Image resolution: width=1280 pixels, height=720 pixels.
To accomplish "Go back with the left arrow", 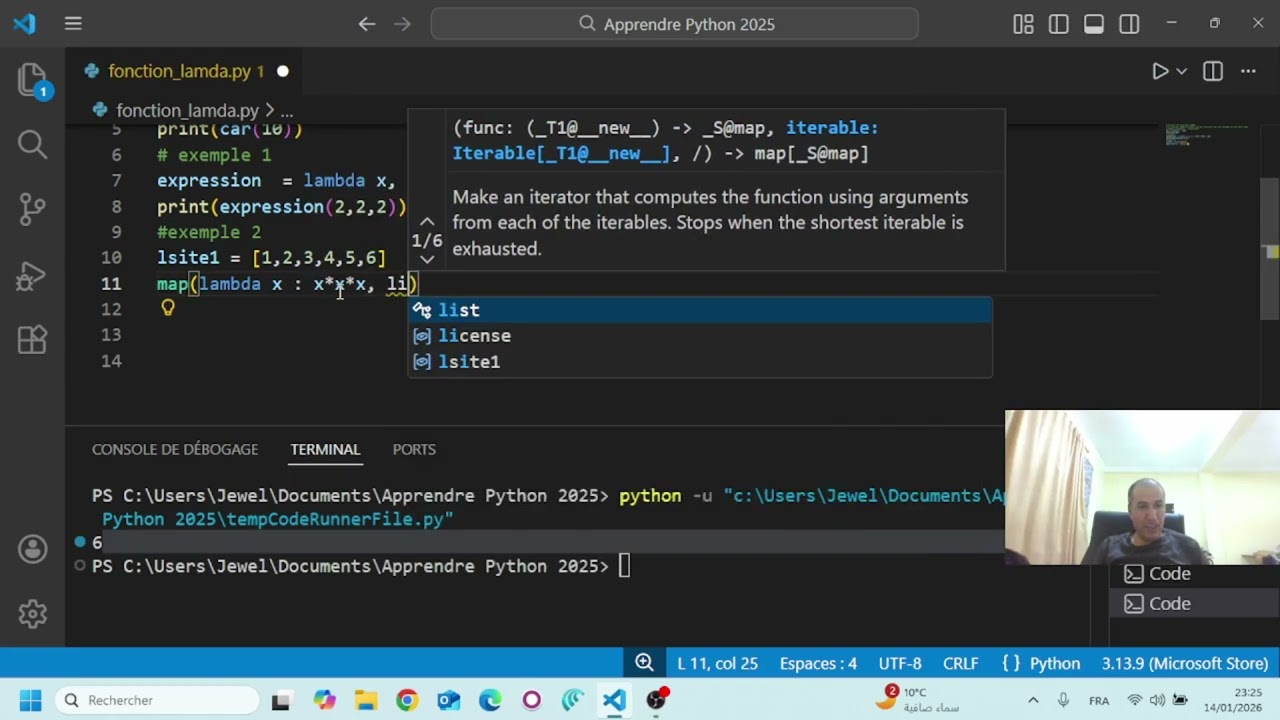I will [x=367, y=24].
